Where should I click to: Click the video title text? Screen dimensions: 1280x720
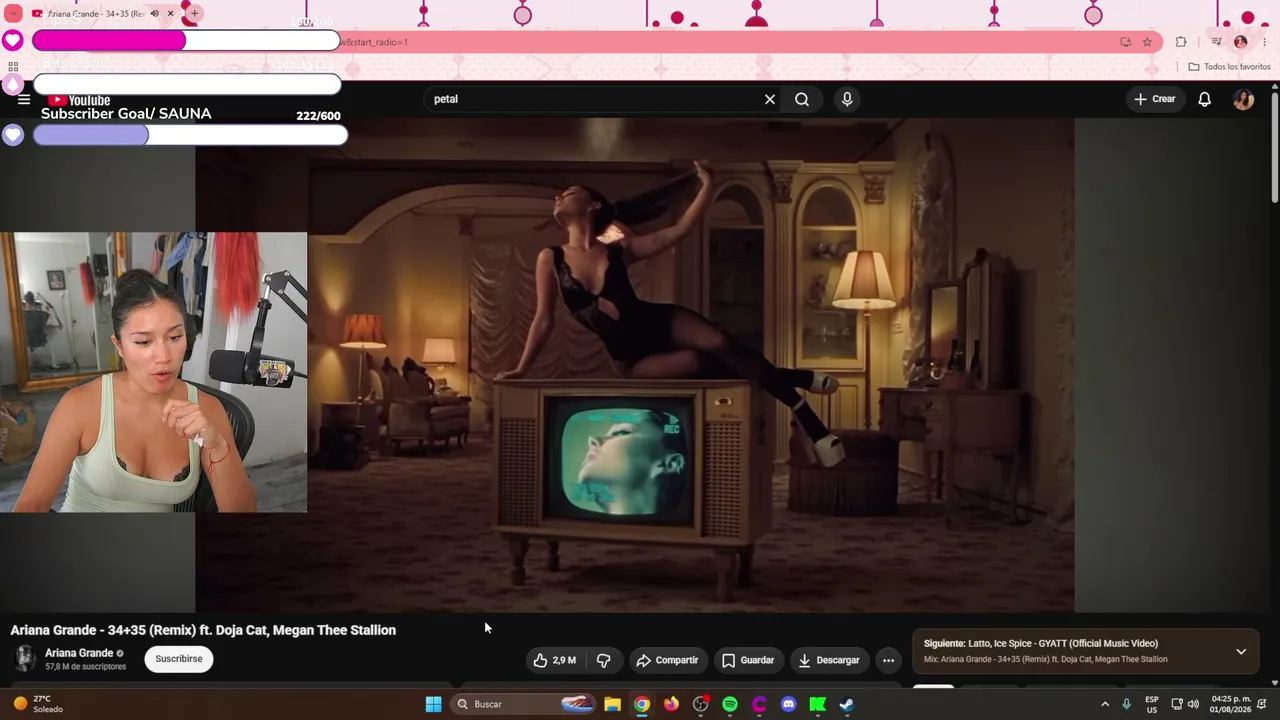[x=203, y=630]
